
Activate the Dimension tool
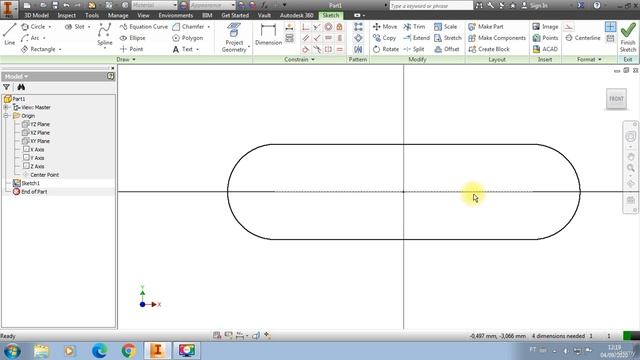(x=268, y=35)
